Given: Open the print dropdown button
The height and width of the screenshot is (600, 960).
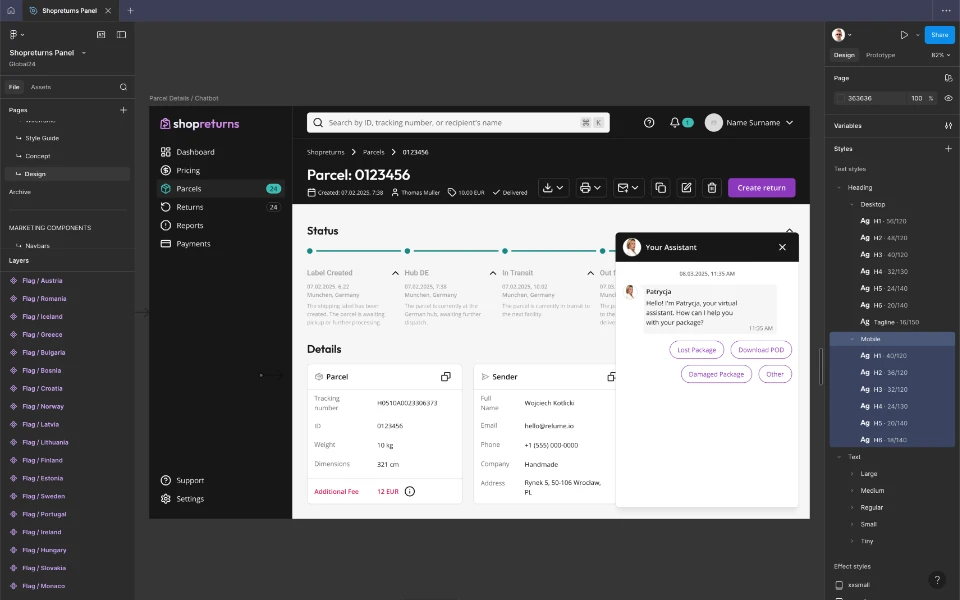Looking at the screenshot, I should click(591, 188).
